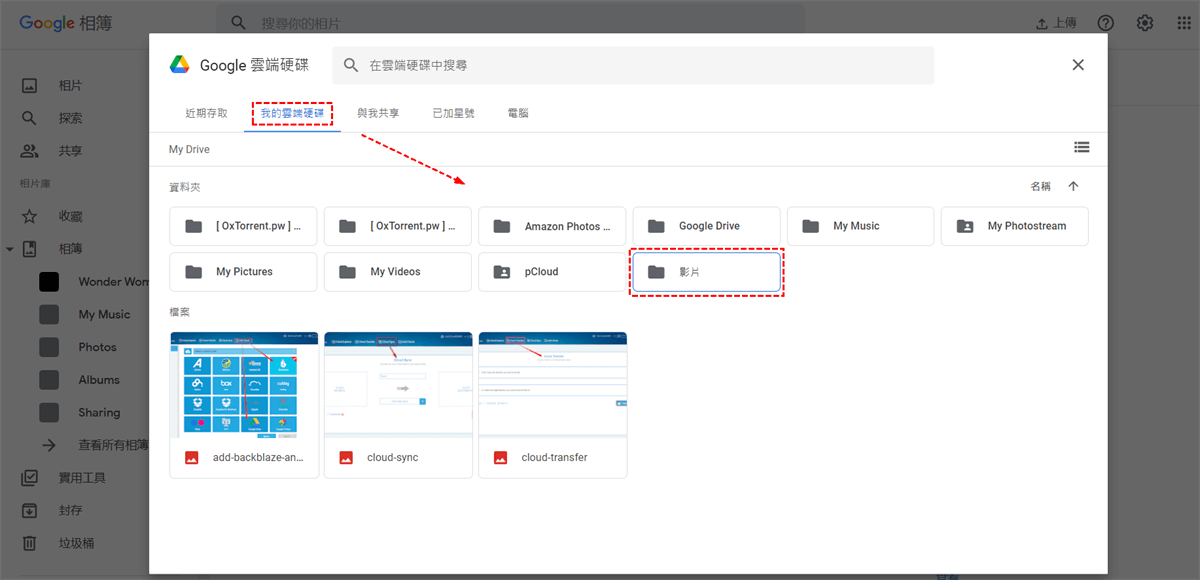This screenshot has width=1200, height=580.
Task: Click image icon beside cloud-transfer
Action: click(x=501, y=457)
